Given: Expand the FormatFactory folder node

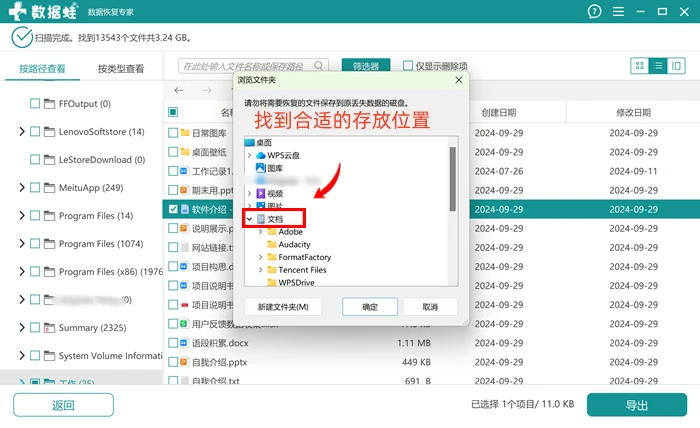Looking at the screenshot, I should 261,257.
